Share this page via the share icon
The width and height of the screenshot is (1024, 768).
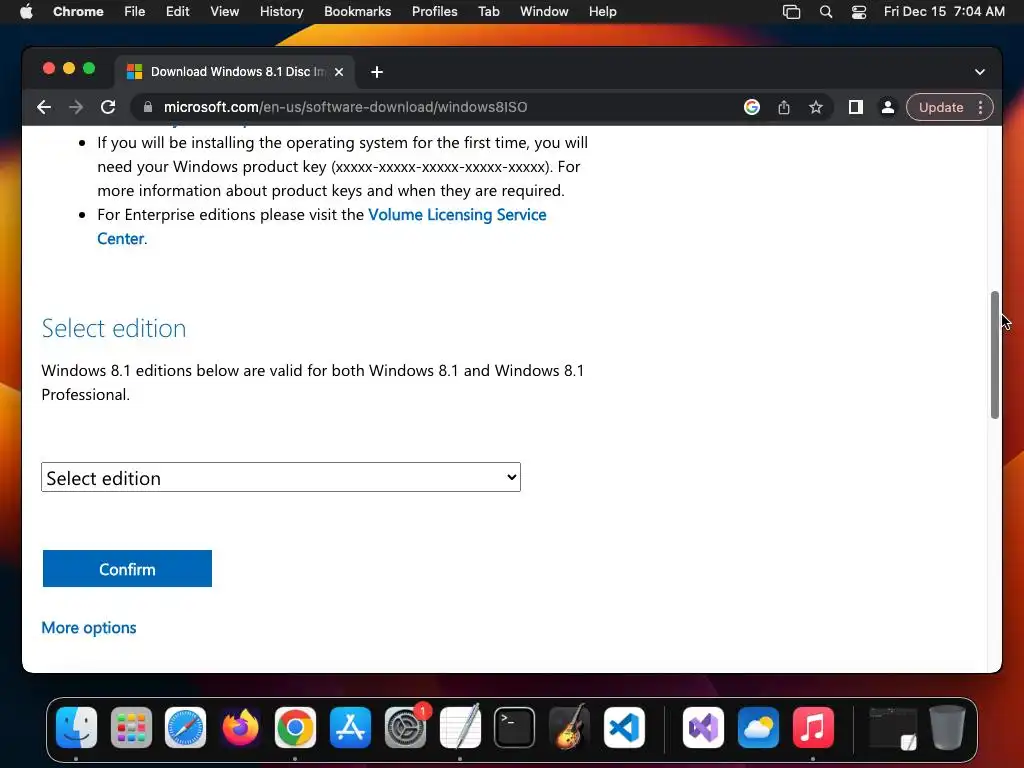pos(784,107)
